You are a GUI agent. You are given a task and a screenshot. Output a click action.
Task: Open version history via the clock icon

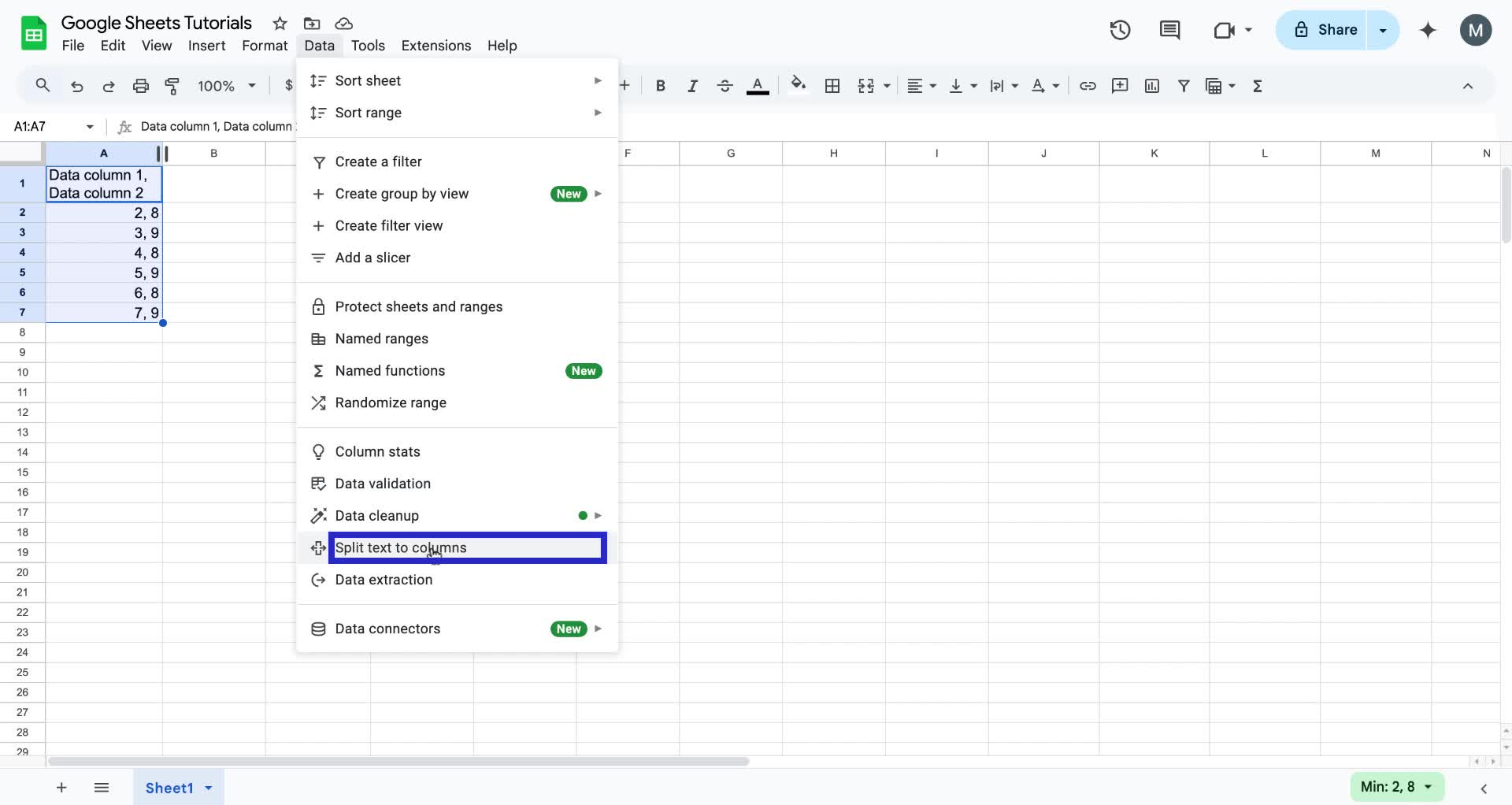[1119, 30]
